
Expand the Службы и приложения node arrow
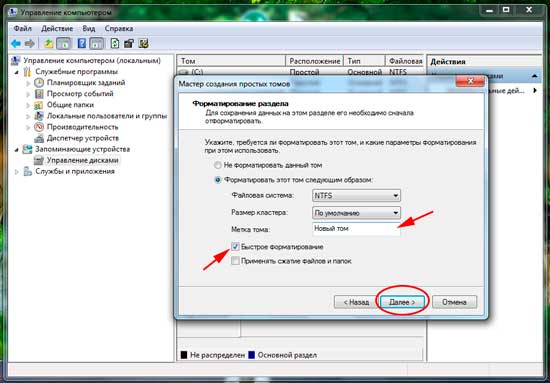click(x=17, y=172)
